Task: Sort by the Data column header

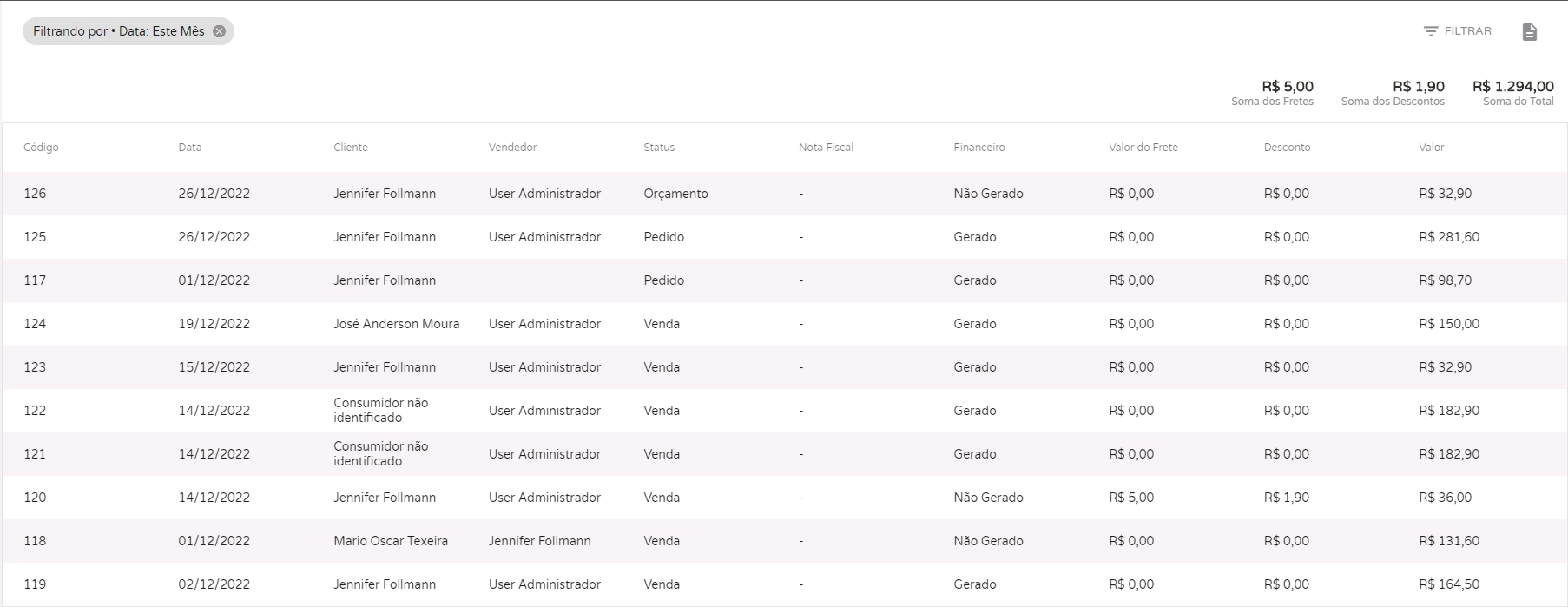Action: (190, 148)
